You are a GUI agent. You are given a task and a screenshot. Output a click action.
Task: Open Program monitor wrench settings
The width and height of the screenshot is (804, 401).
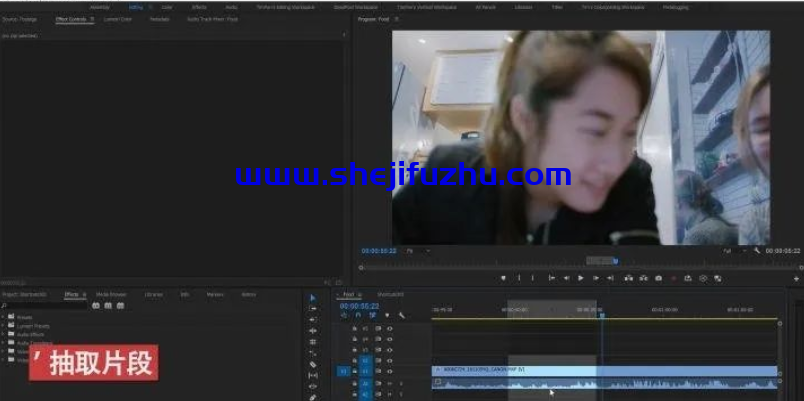(757, 250)
